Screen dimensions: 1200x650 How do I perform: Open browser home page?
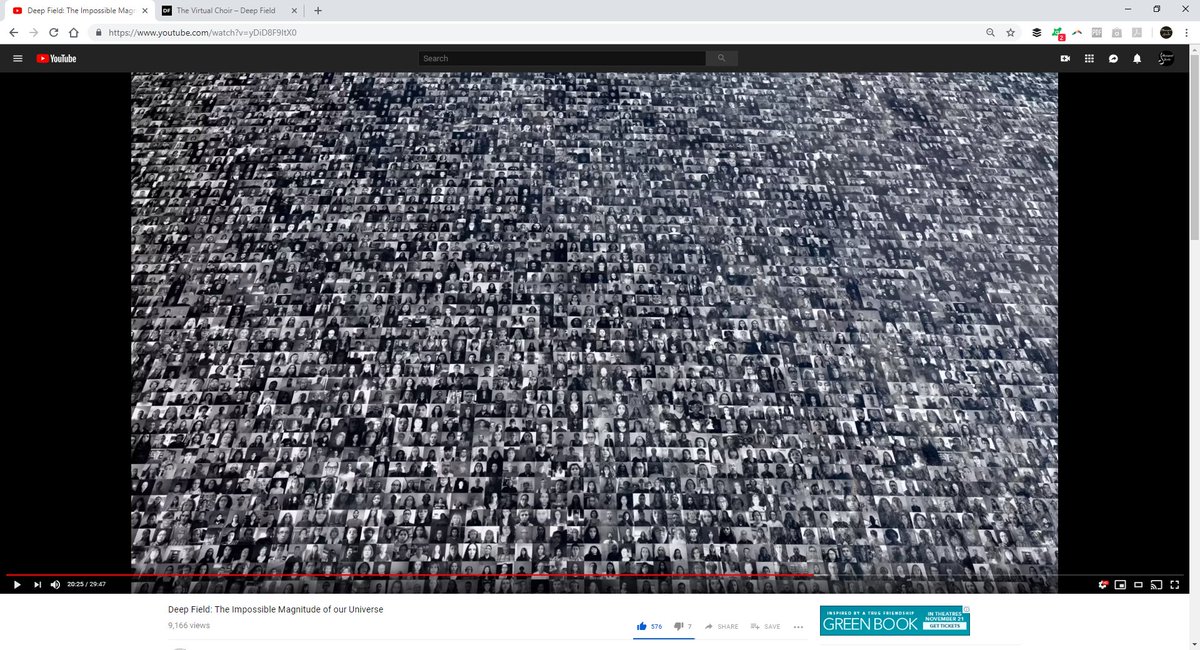coord(74,32)
